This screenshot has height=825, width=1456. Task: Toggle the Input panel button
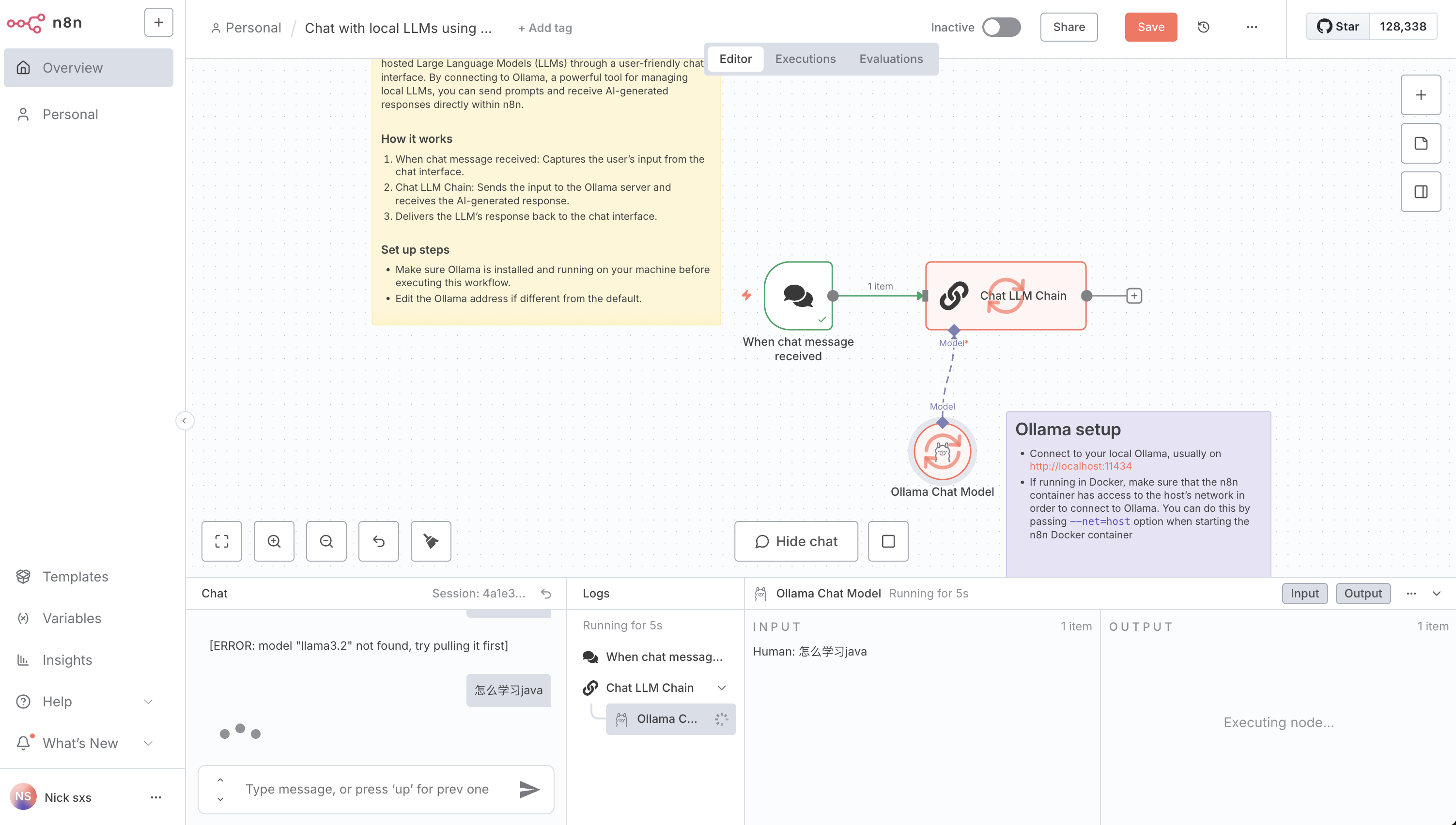1304,593
